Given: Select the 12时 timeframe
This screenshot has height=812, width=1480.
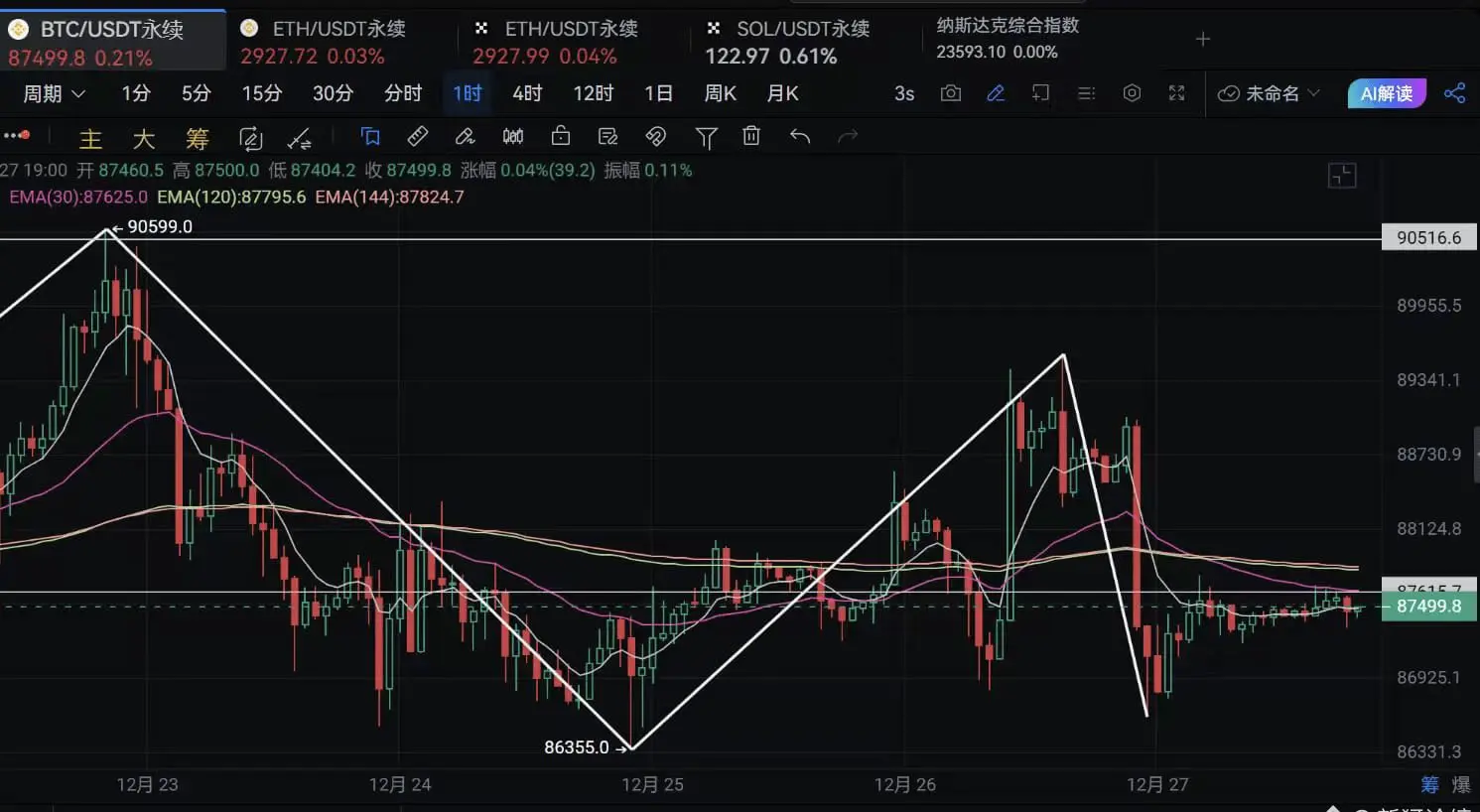Looking at the screenshot, I should [593, 93].
